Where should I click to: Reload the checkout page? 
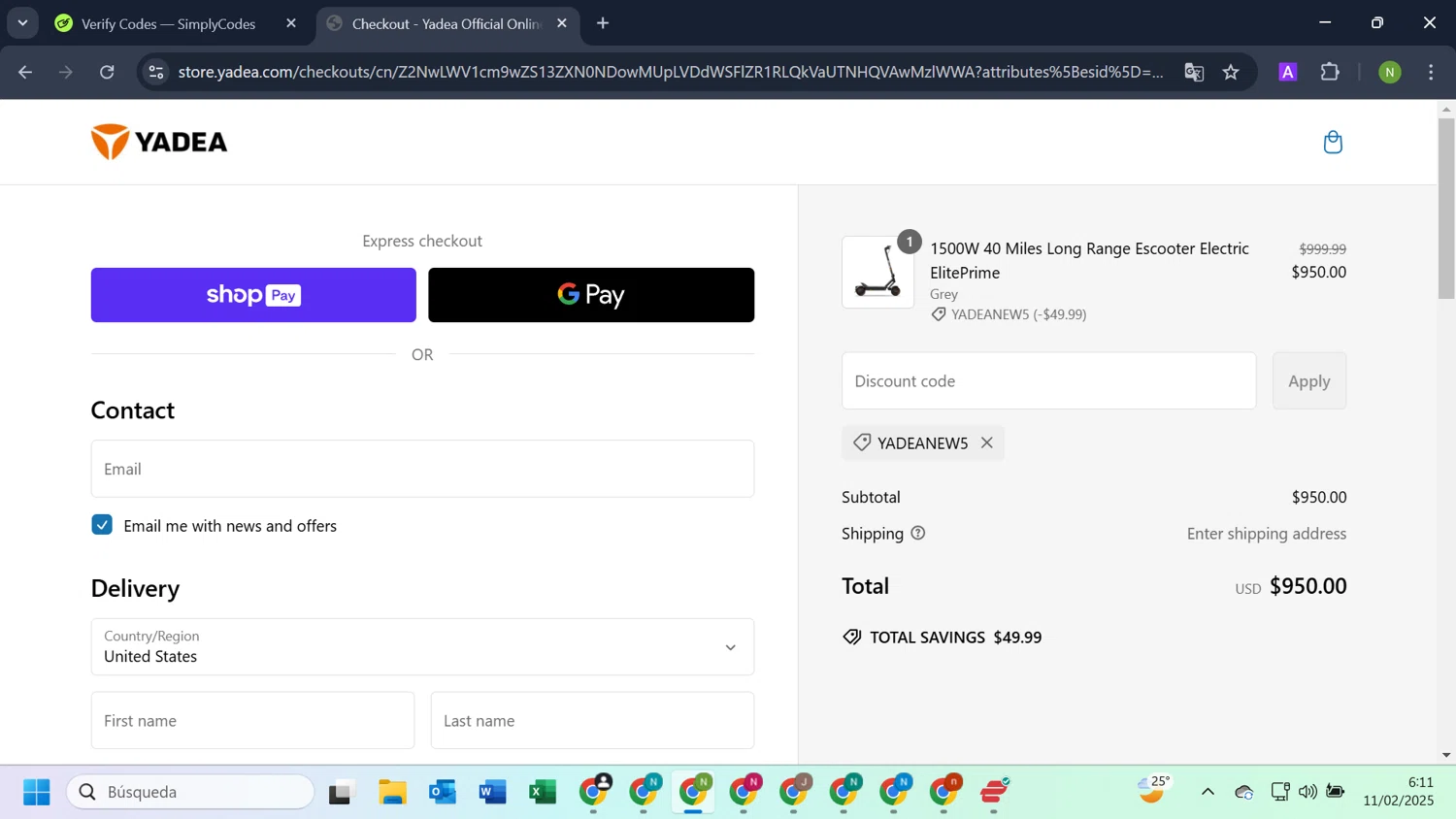(x=107, y=72)
